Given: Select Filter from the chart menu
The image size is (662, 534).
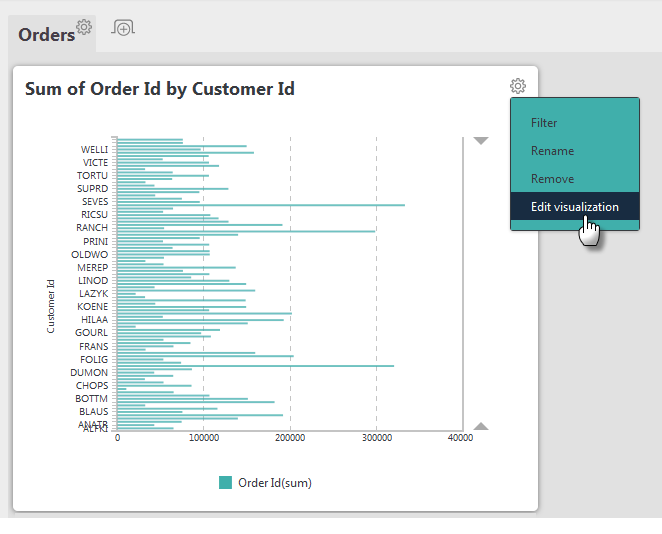Looking at the screenshot, I should coord(544,123).
